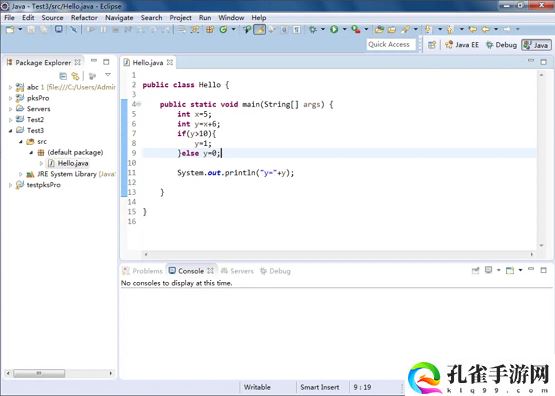Click line 11 System.out.println code
The height and width of the screenshot is (396, 555).
(x=236, y=173)
